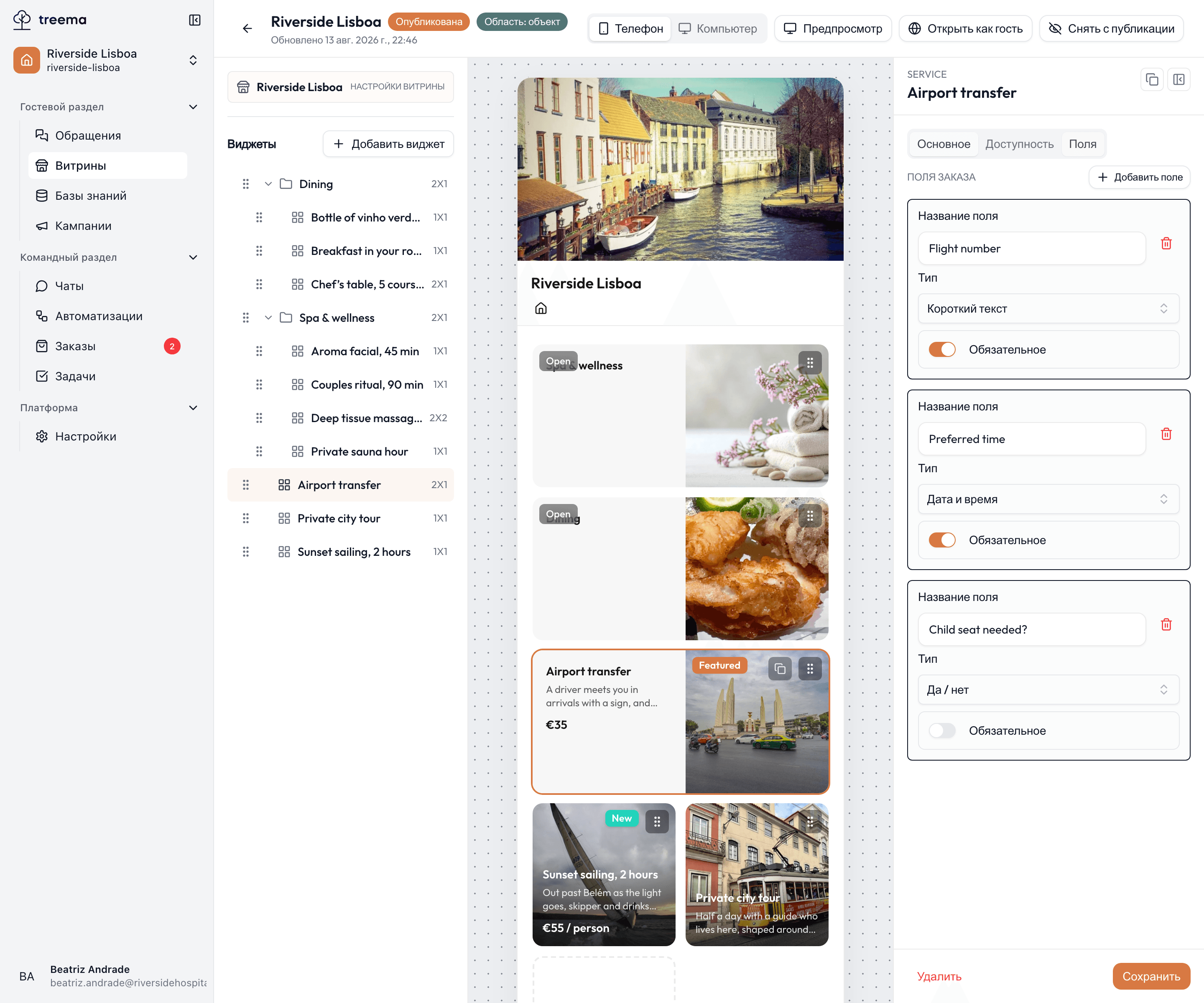This screenshot has height=1003, width=1204.
Task: Save changes with Сохранить
Action: click(x=1150, y=976)
